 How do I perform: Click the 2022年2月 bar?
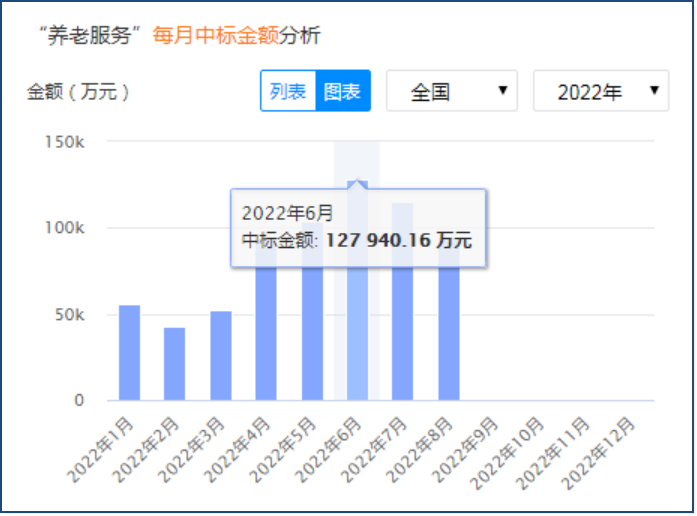coord(174,364)
